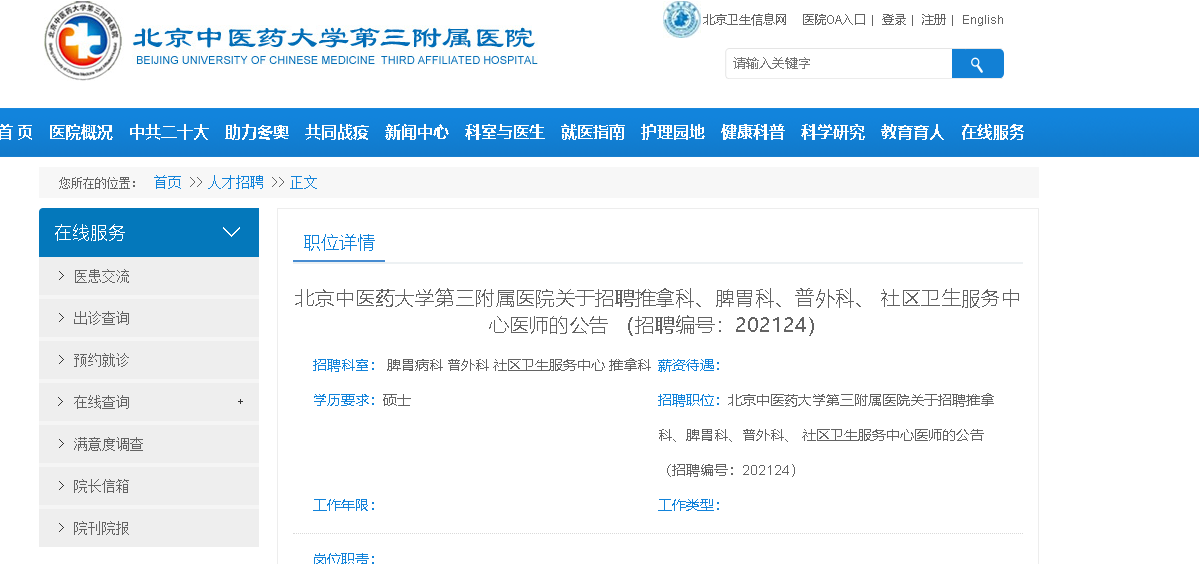
Task: Click the 工作类型 label
Action: click(x=689, y=505)
